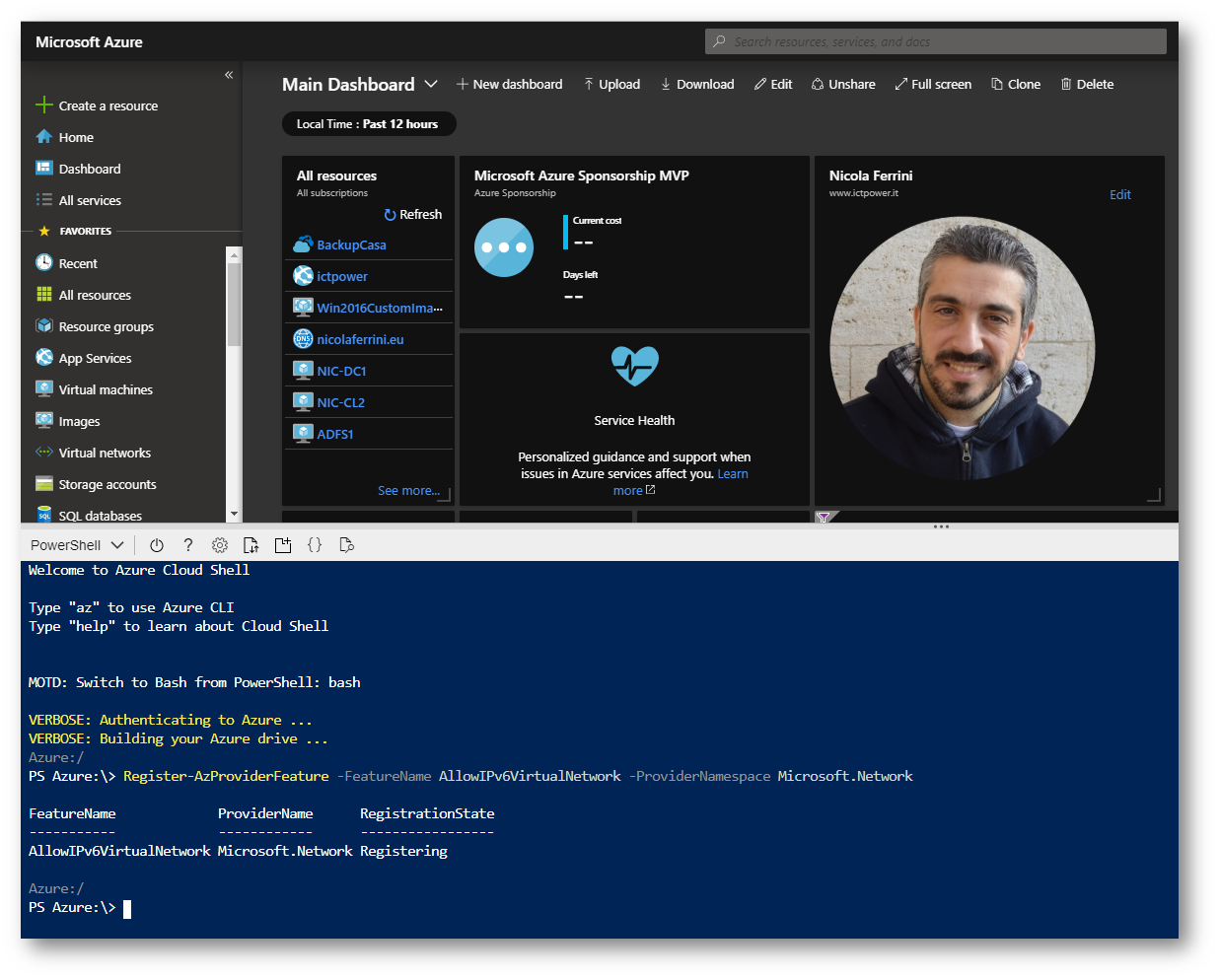The height and width of the screenshot is (980, 1220).
Task: Open NIC-CL2 resource
Action: tap(340, 403)
